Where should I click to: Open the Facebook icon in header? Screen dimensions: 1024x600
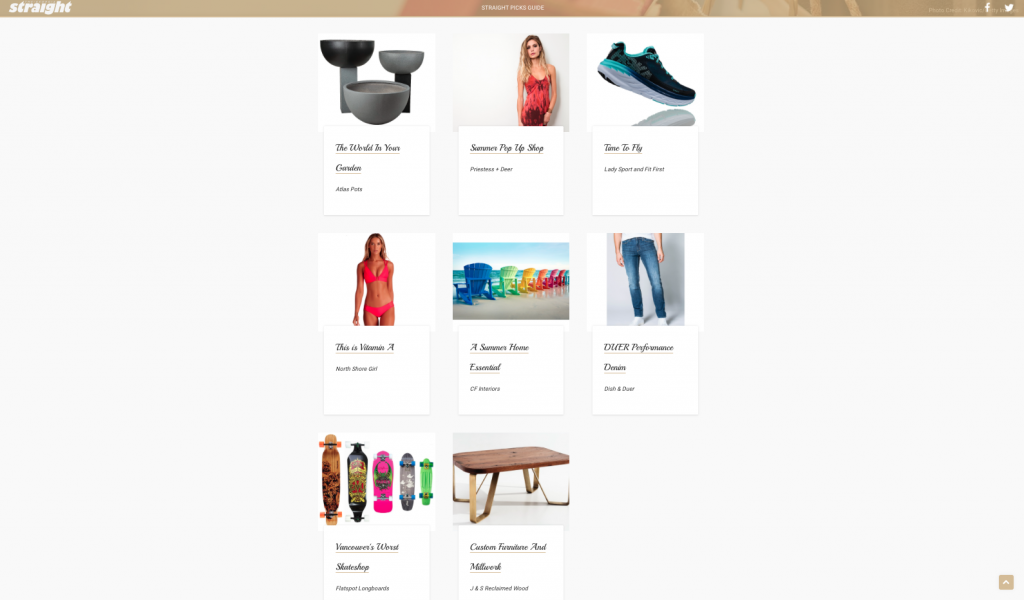click(987, 8)
